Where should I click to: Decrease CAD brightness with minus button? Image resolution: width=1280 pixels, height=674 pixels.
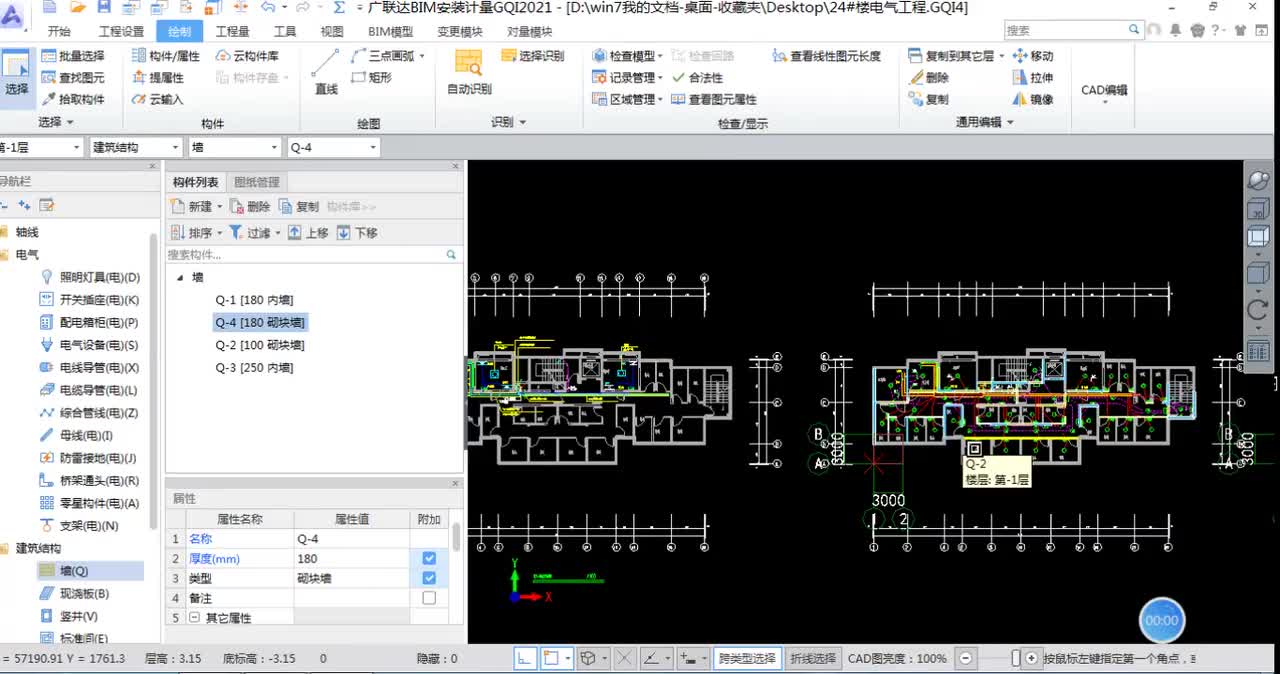(965, 658)
